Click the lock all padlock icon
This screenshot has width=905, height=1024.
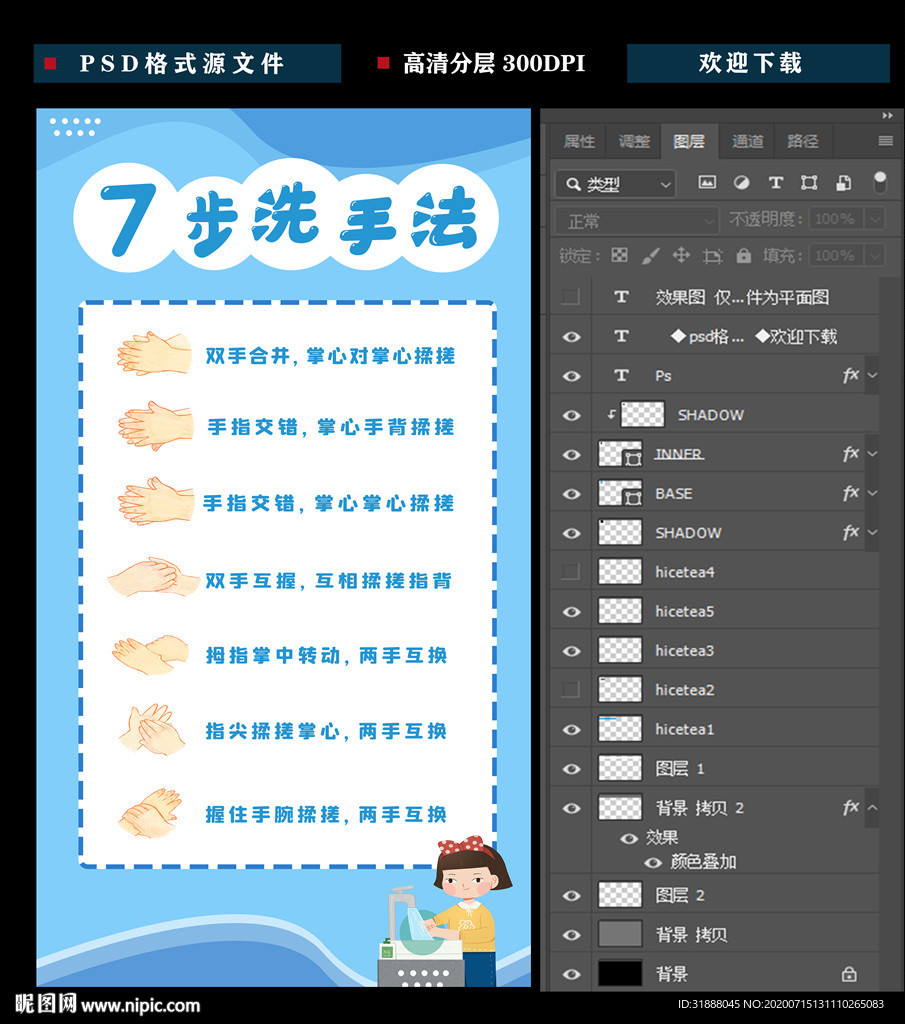point(743,255)
